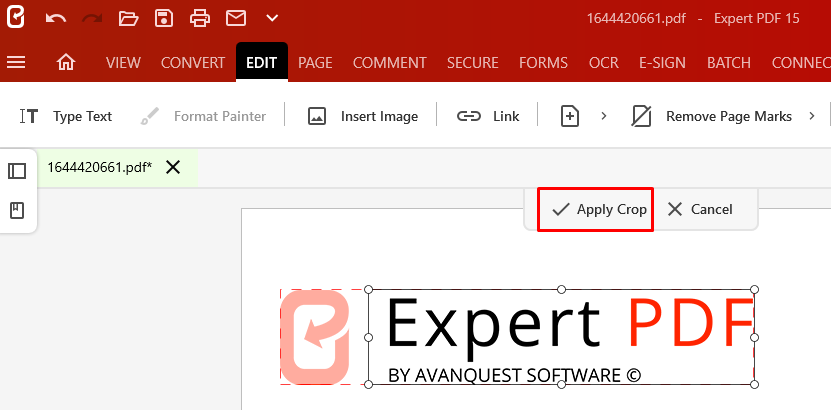Click the bottom-left crop handle
831x410 pixels.
tap(369, 384)
